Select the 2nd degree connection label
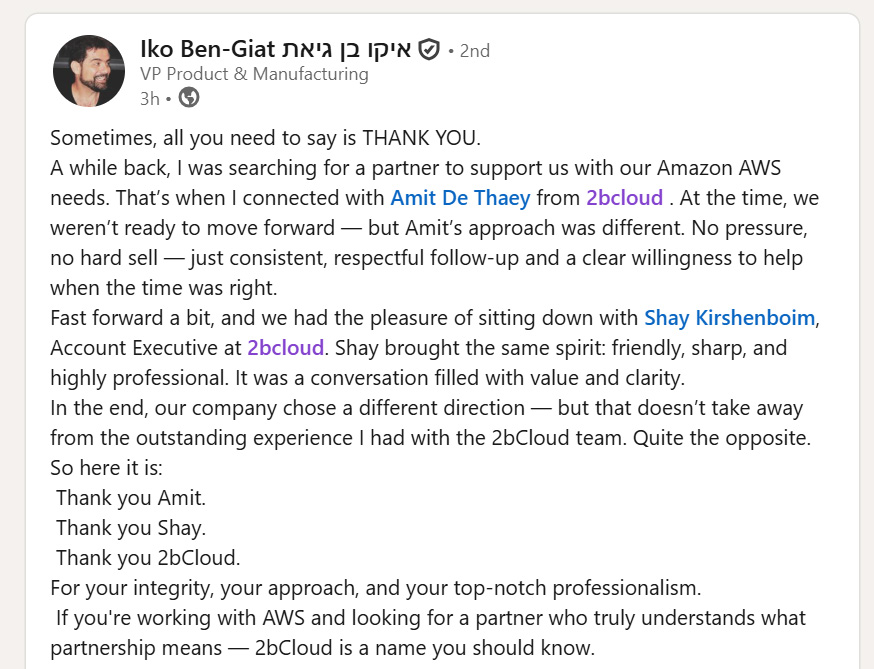The height and width of the screenshot is (669, 874). [474, 51]
